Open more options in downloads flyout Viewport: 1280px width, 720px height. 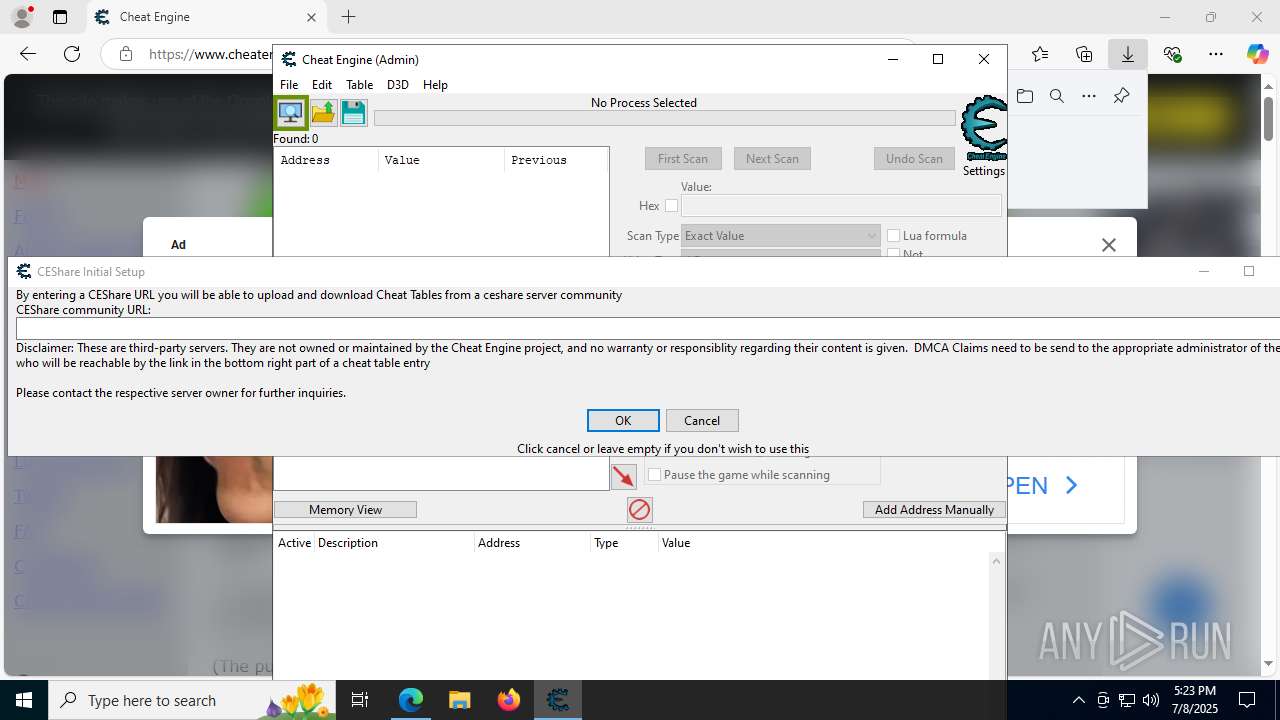[x=1089, y=96]
